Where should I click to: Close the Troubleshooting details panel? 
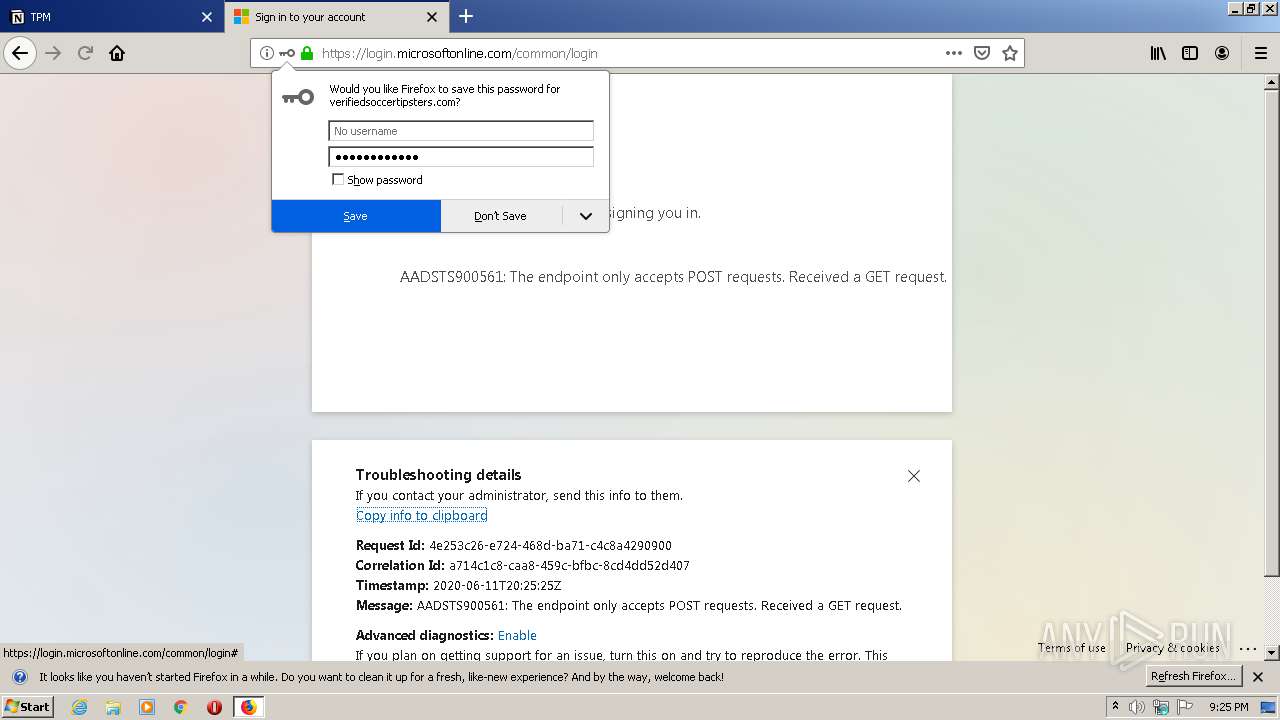[914, 476]
